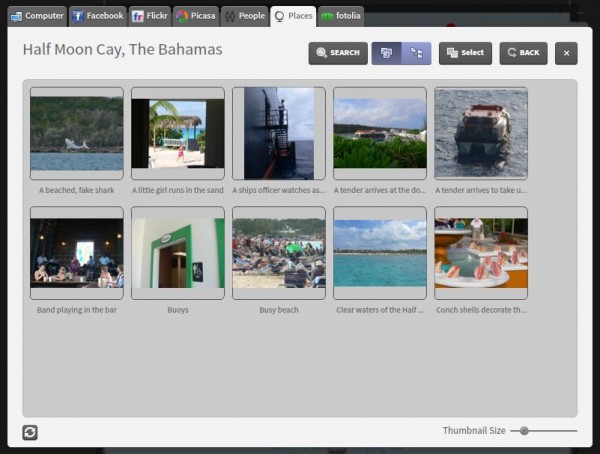Open the beached fake shark photo
600x454 pixels.
(77, 133)
